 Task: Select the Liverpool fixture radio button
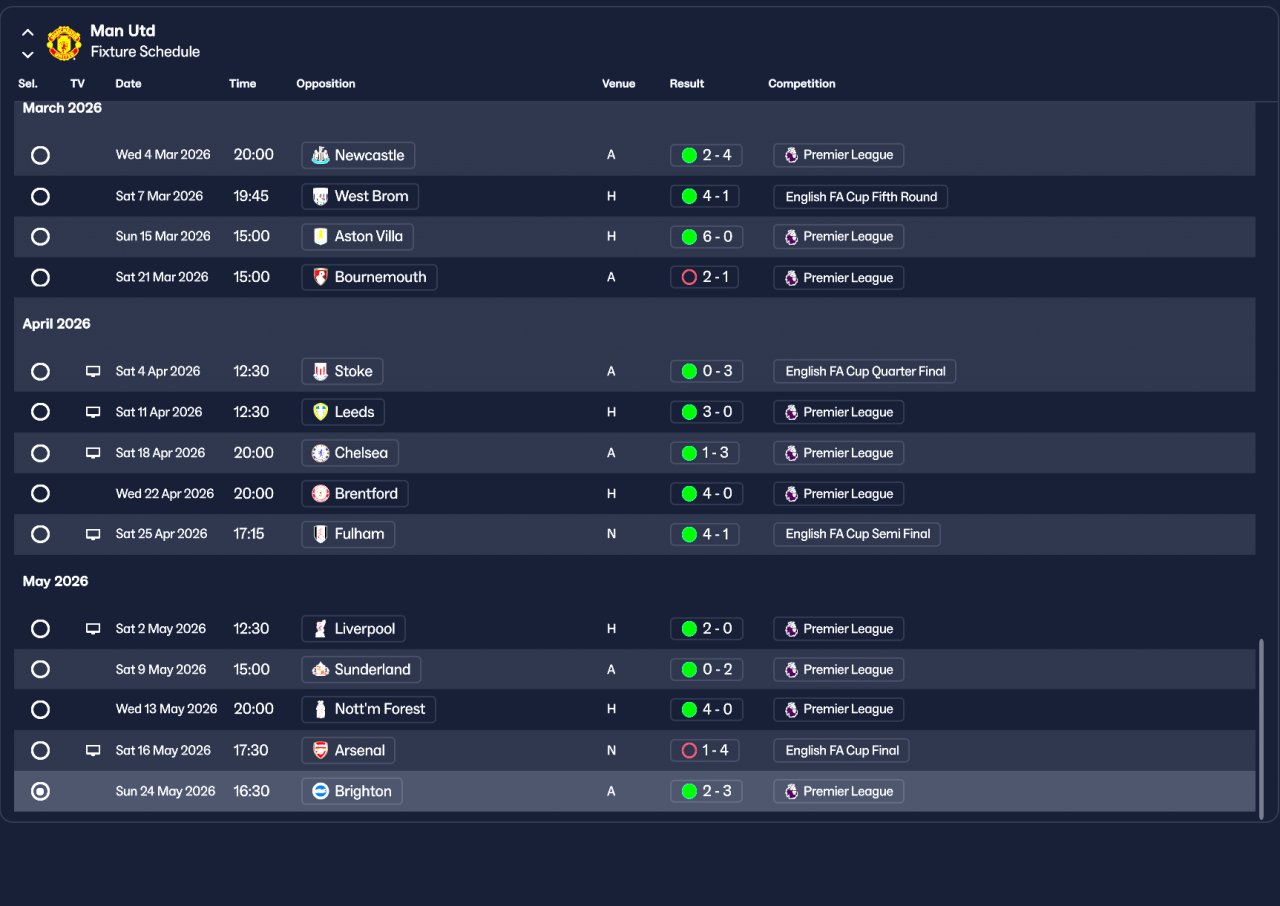[40, 629]
